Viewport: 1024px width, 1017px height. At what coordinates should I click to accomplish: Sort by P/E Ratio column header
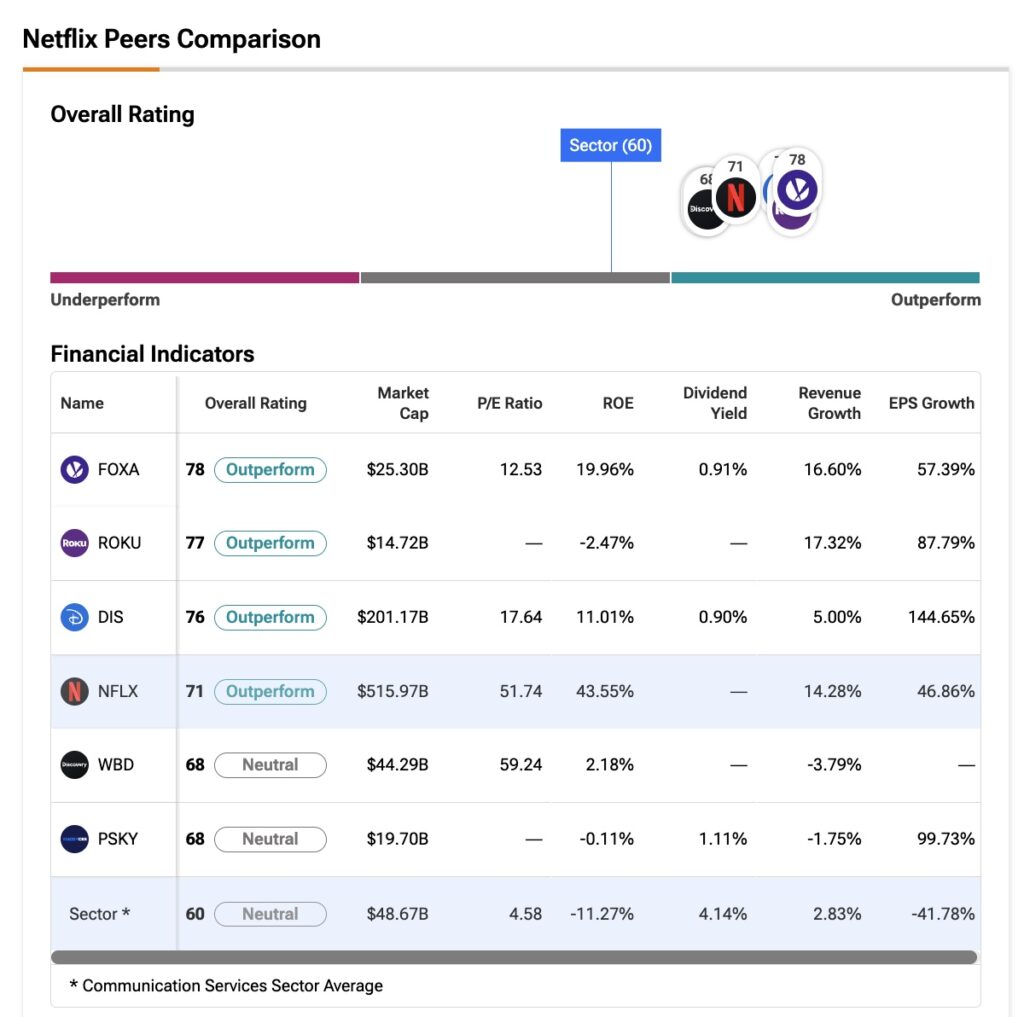pyautogui.click(x=509, y=403)
